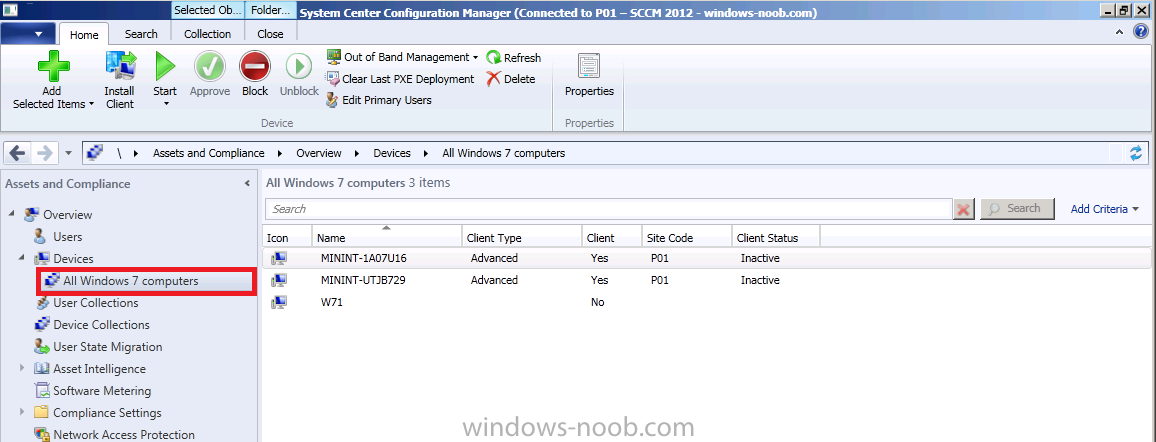This screenshot has width=1156, height=442.
Task: Click Clear Last PXE Deployment
Action: 400,79
